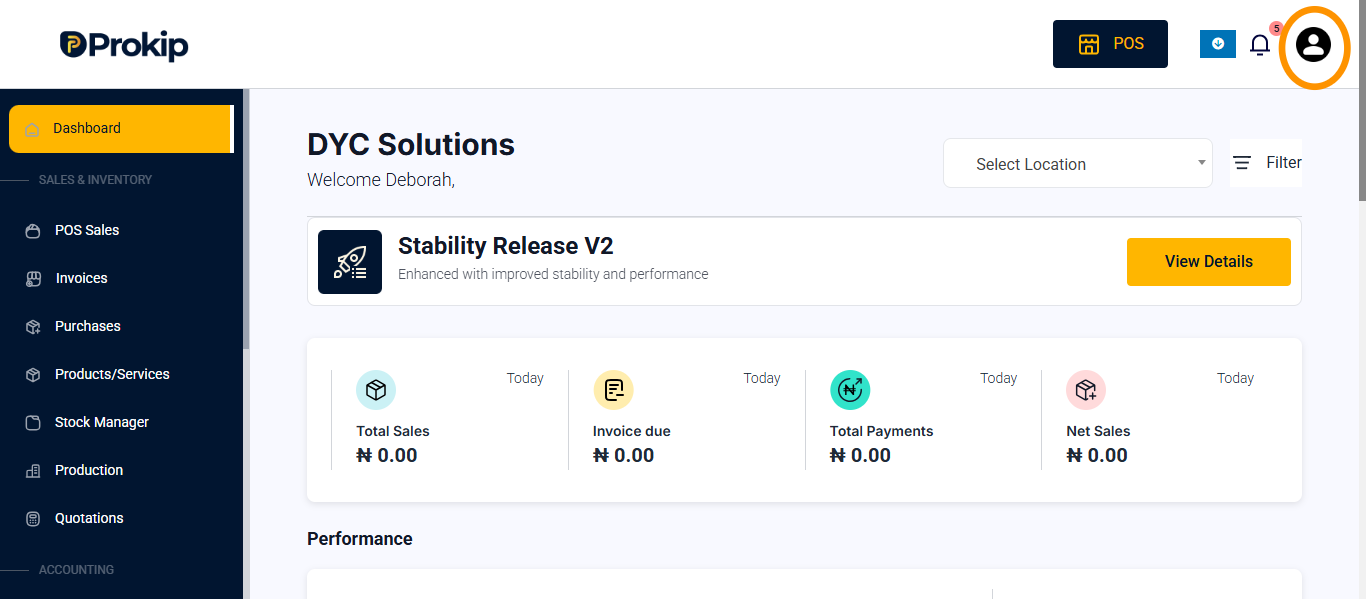Click the Total Sales cube icon

376,390
